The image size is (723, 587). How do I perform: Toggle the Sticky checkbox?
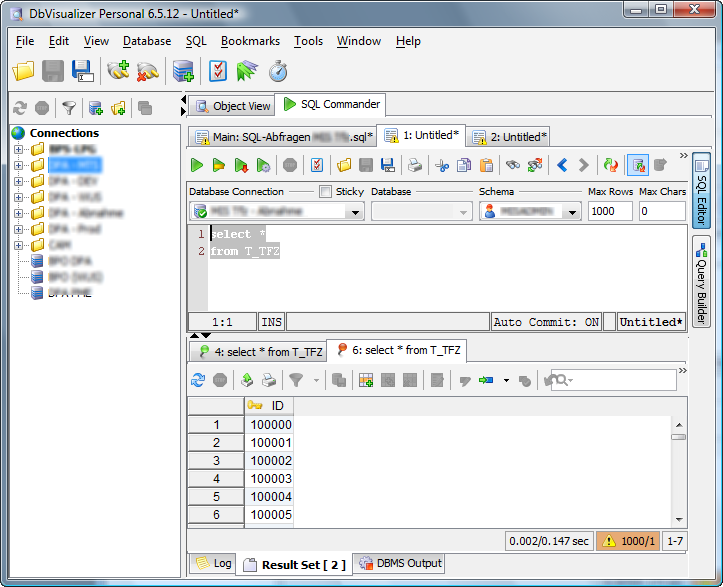pyautogui.click(x=326, y=191)
